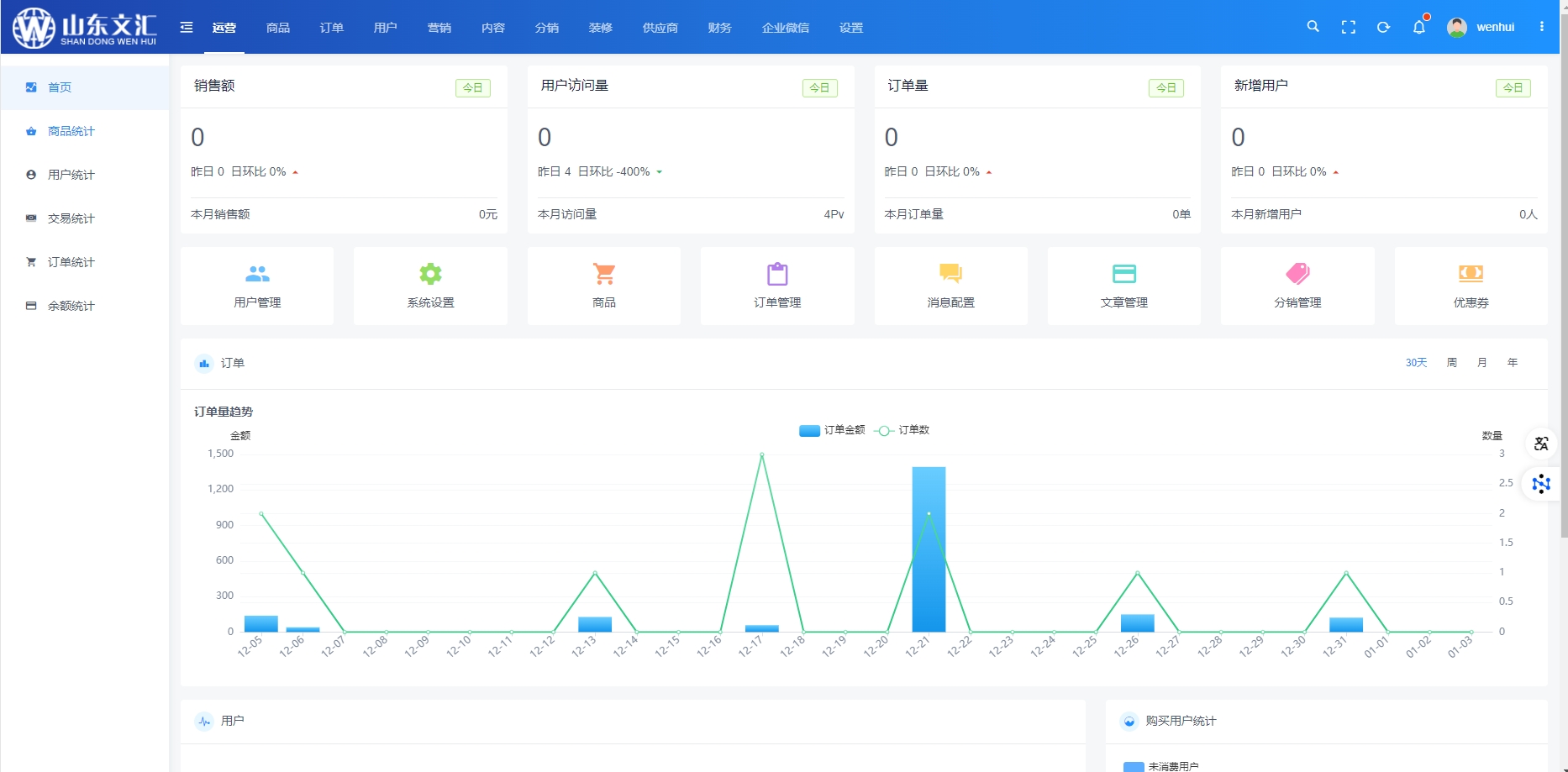The height and width of the screenshot is (772, 1568).
Task: Open the 分销 top menu
Action: point(547,28)
